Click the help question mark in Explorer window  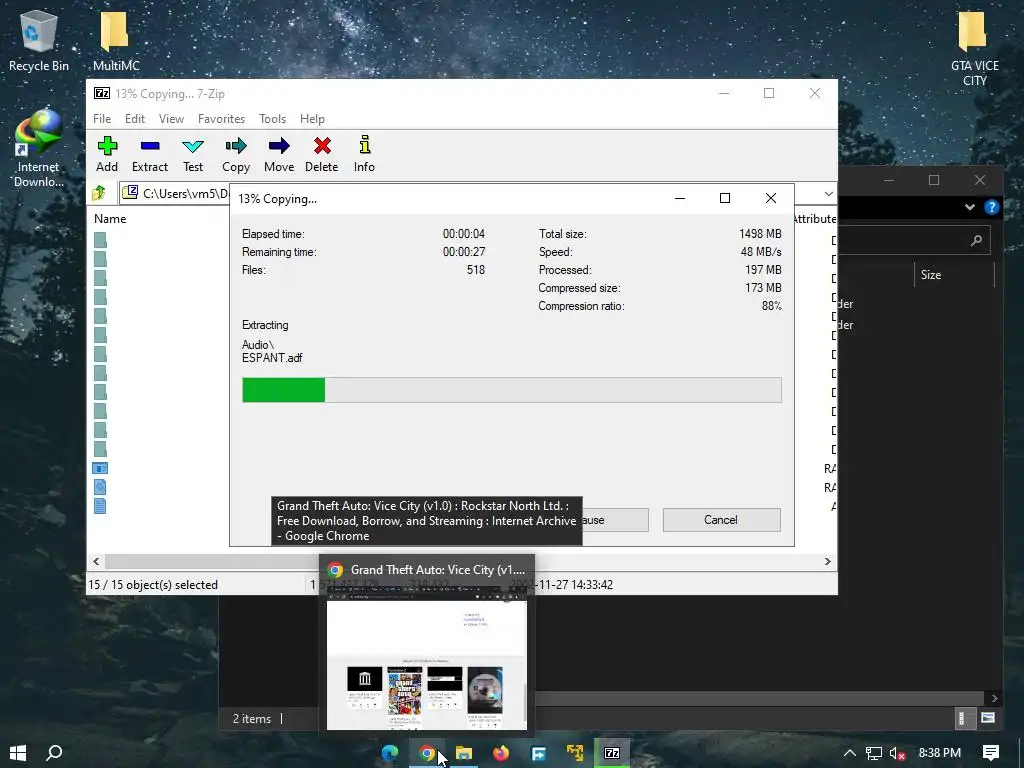[991, 207]
